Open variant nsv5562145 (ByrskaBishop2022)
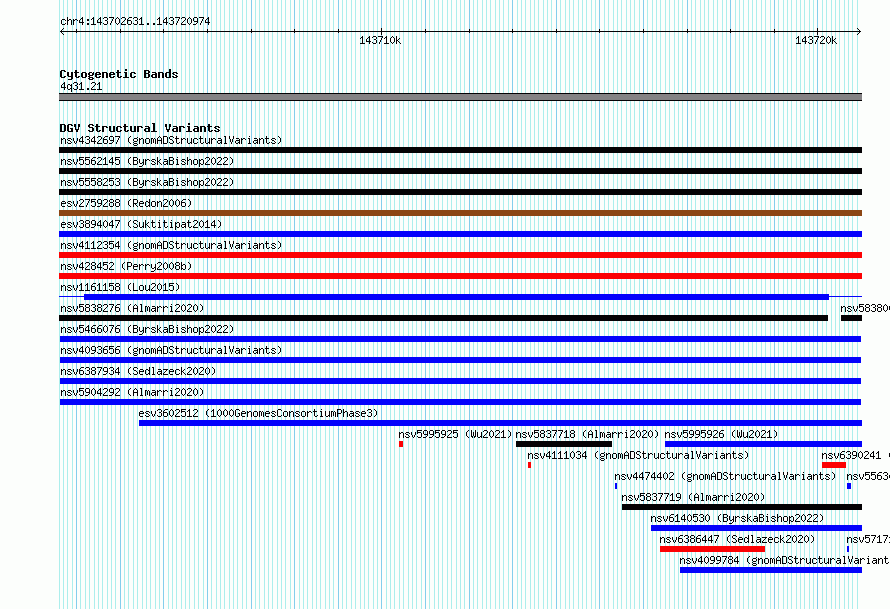Screen dimensions: 890x609 pos(460,171)
